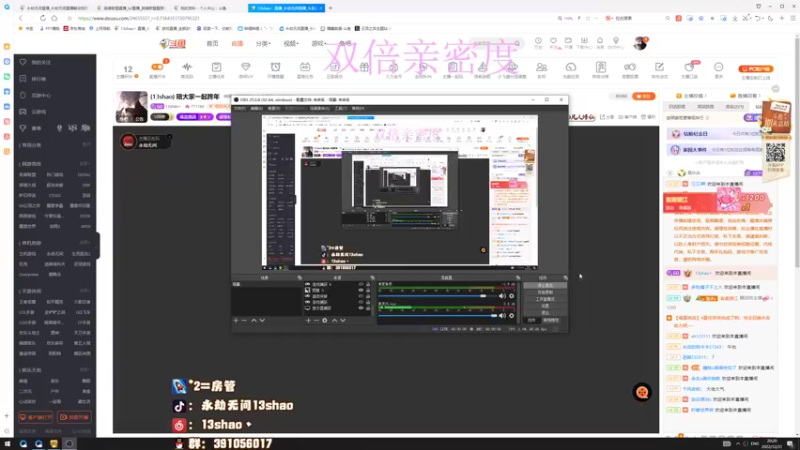Open the Windows Start button

coord(8,444)
